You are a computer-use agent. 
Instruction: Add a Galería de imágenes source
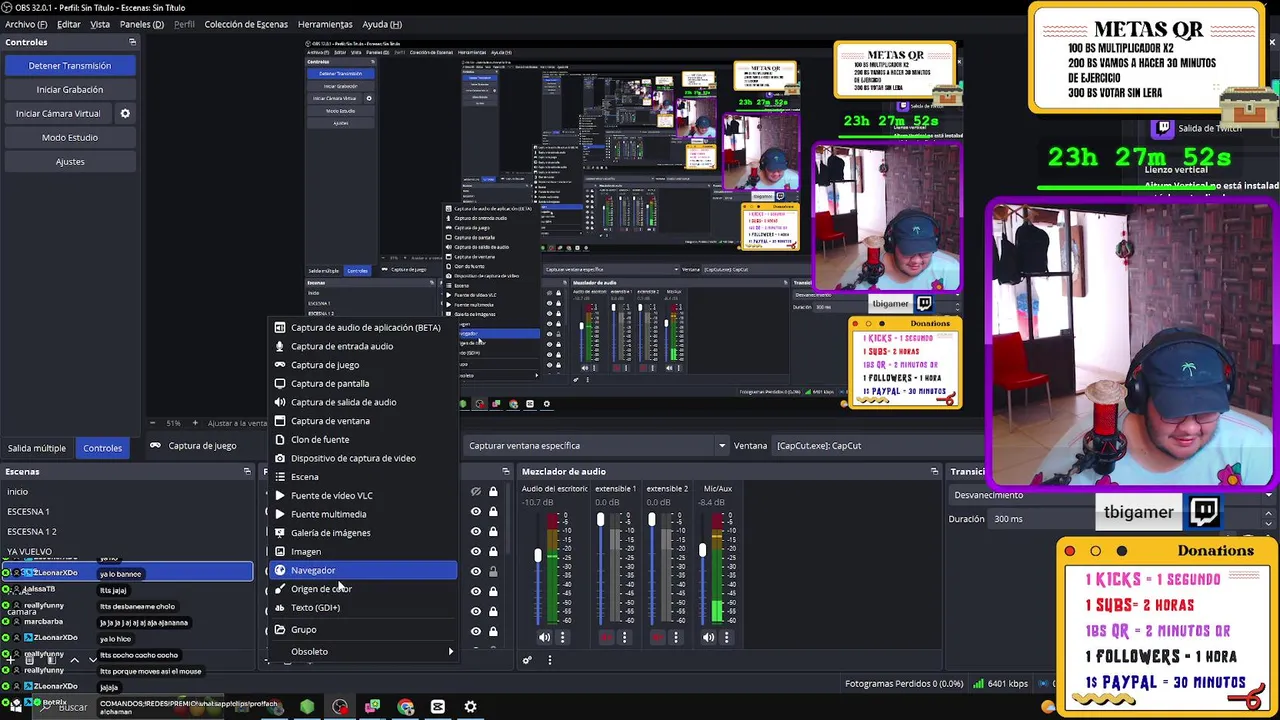(363, 533)
